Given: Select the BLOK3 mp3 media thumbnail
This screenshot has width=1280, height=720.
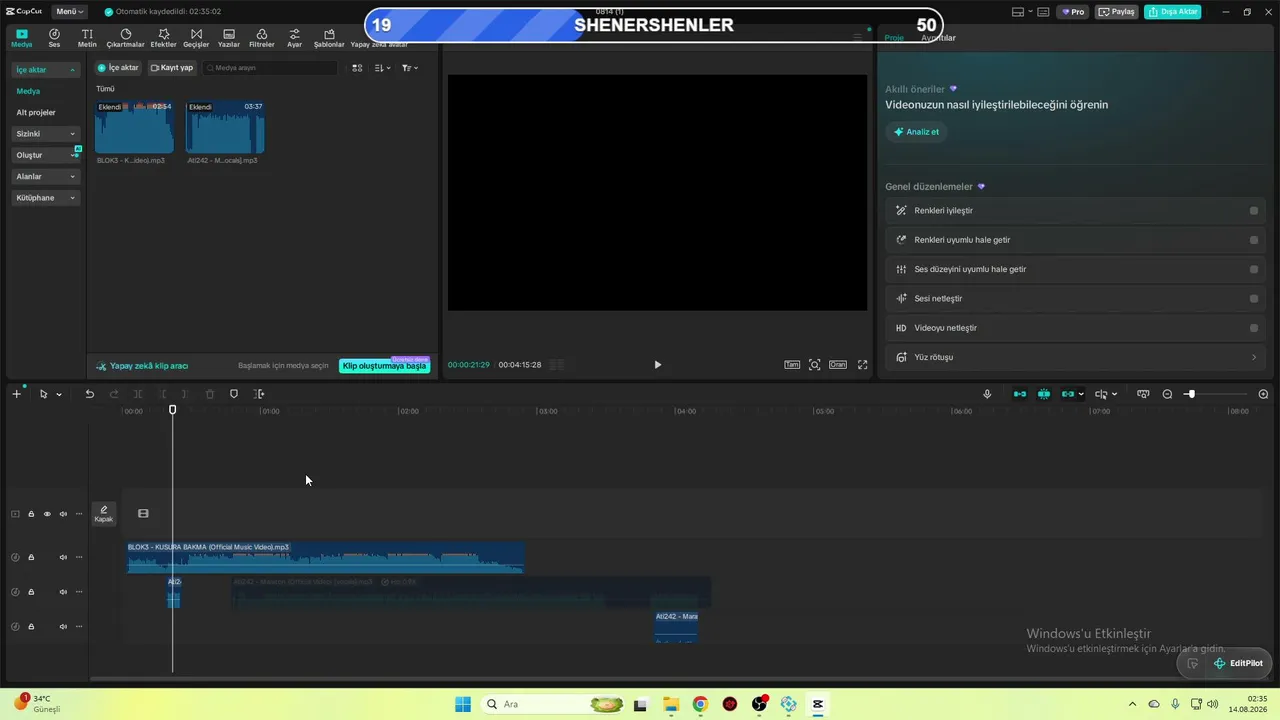Looking at the screenshot, I should pos(134,127).
